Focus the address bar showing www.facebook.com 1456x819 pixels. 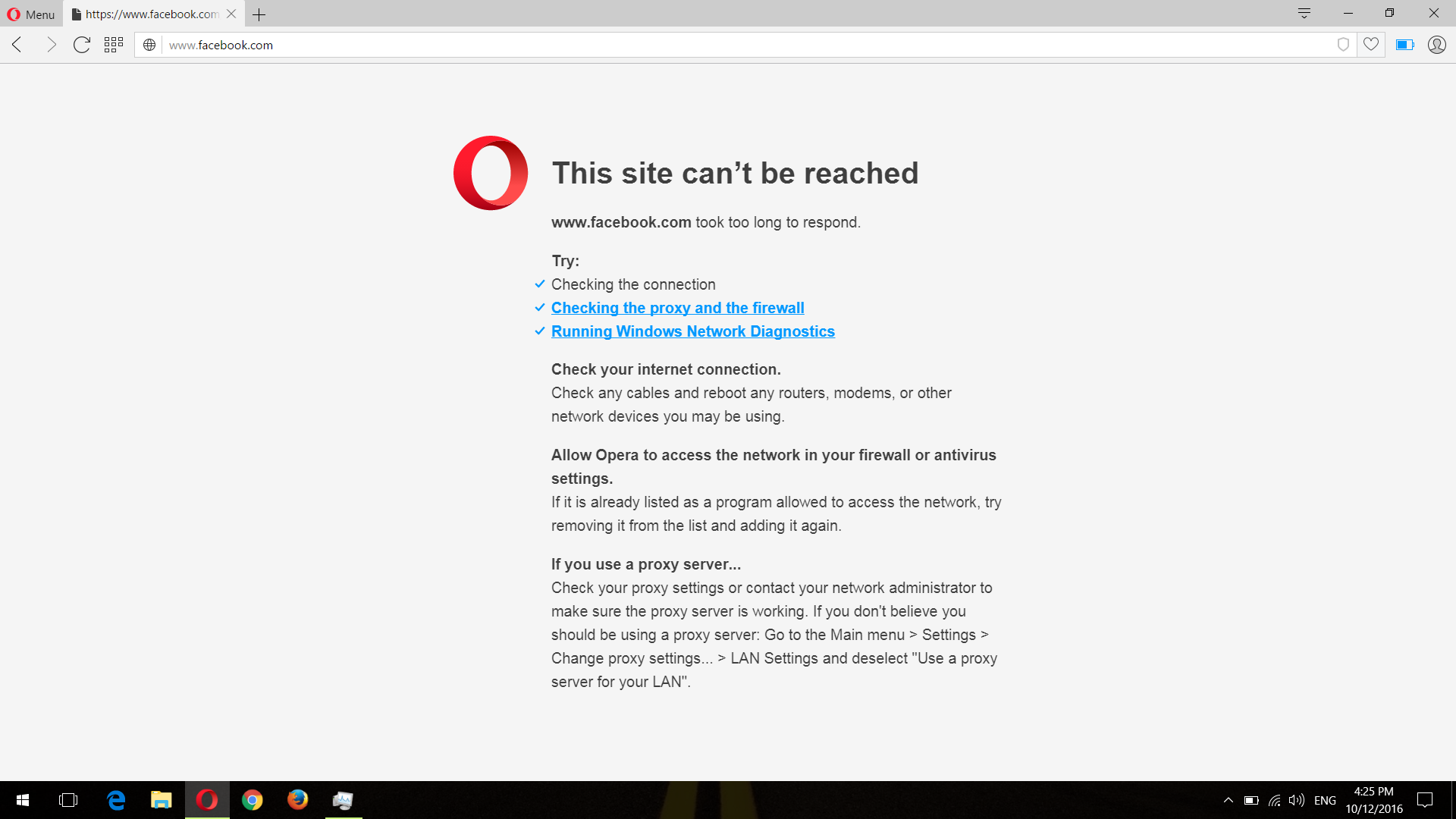tap(747, 45)
